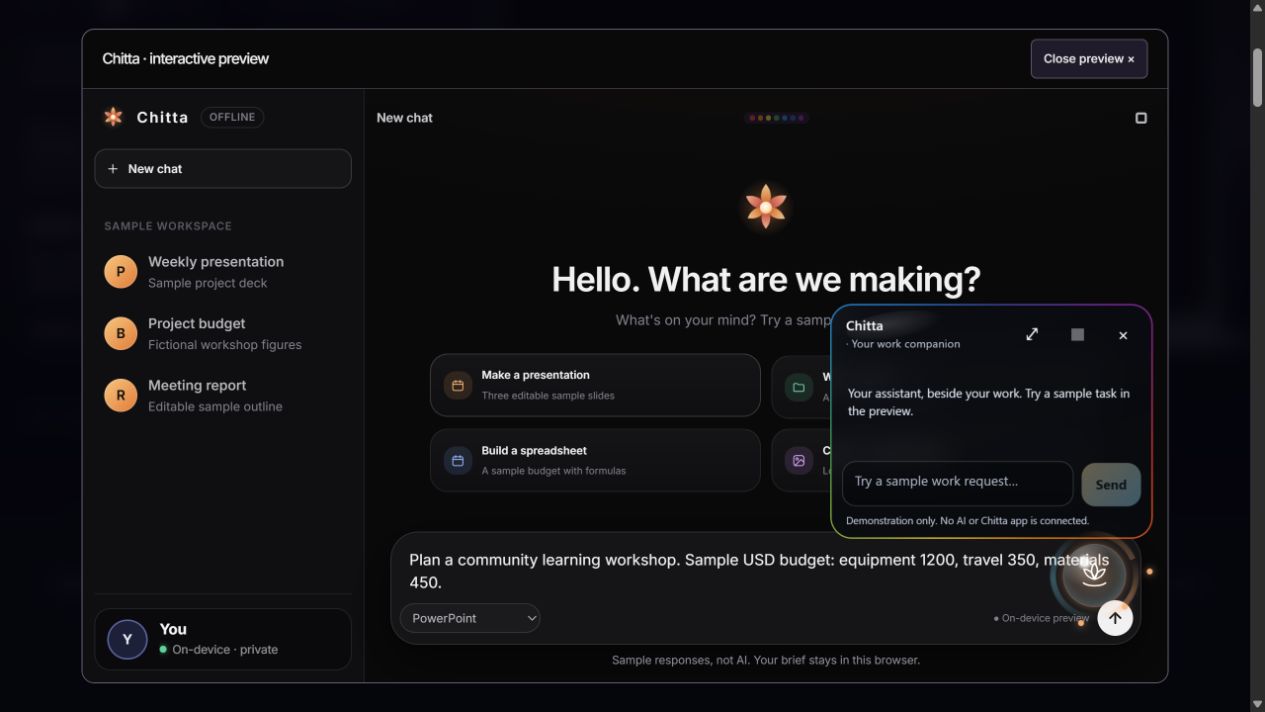Open the PowerPoint output type dropdown
This screenshot has height=712, width=1265.
click(470, 618)
